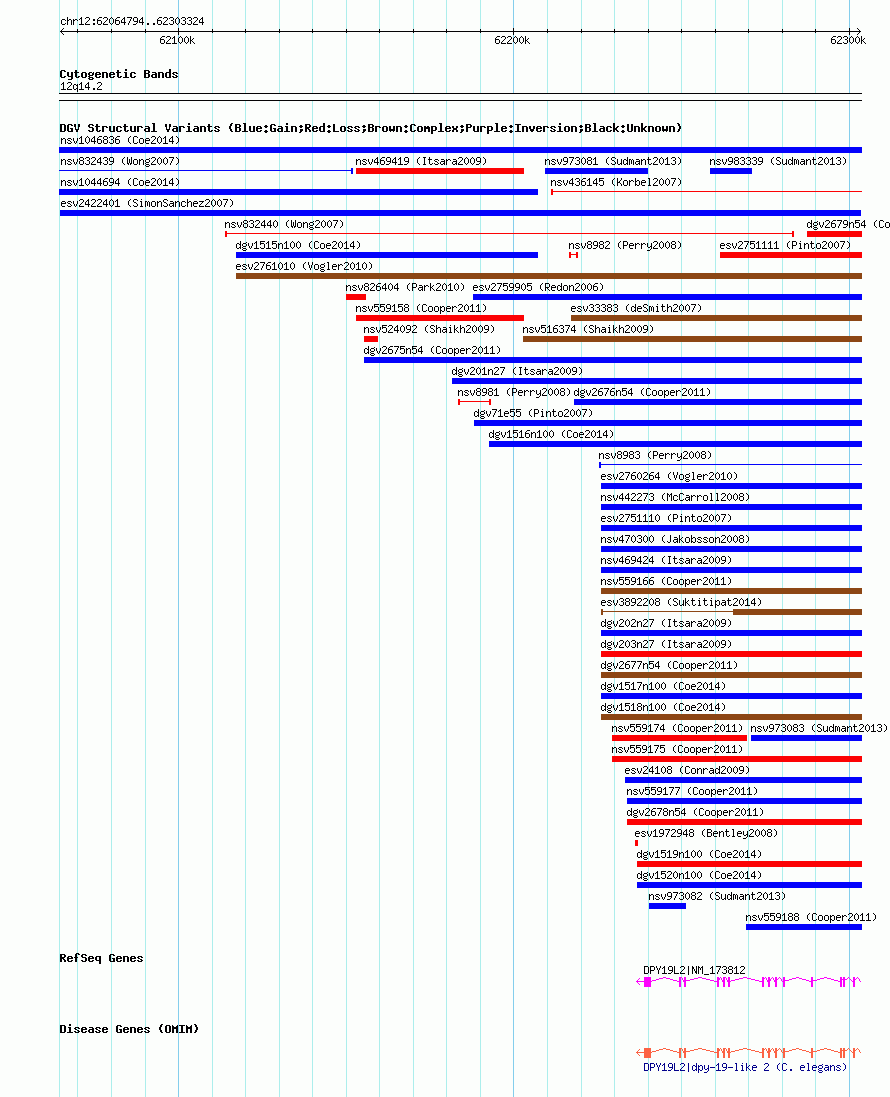Click esv2751110 (Pinto2007) label
Viewport: 890px width, 1097px height.
[666, 518]
